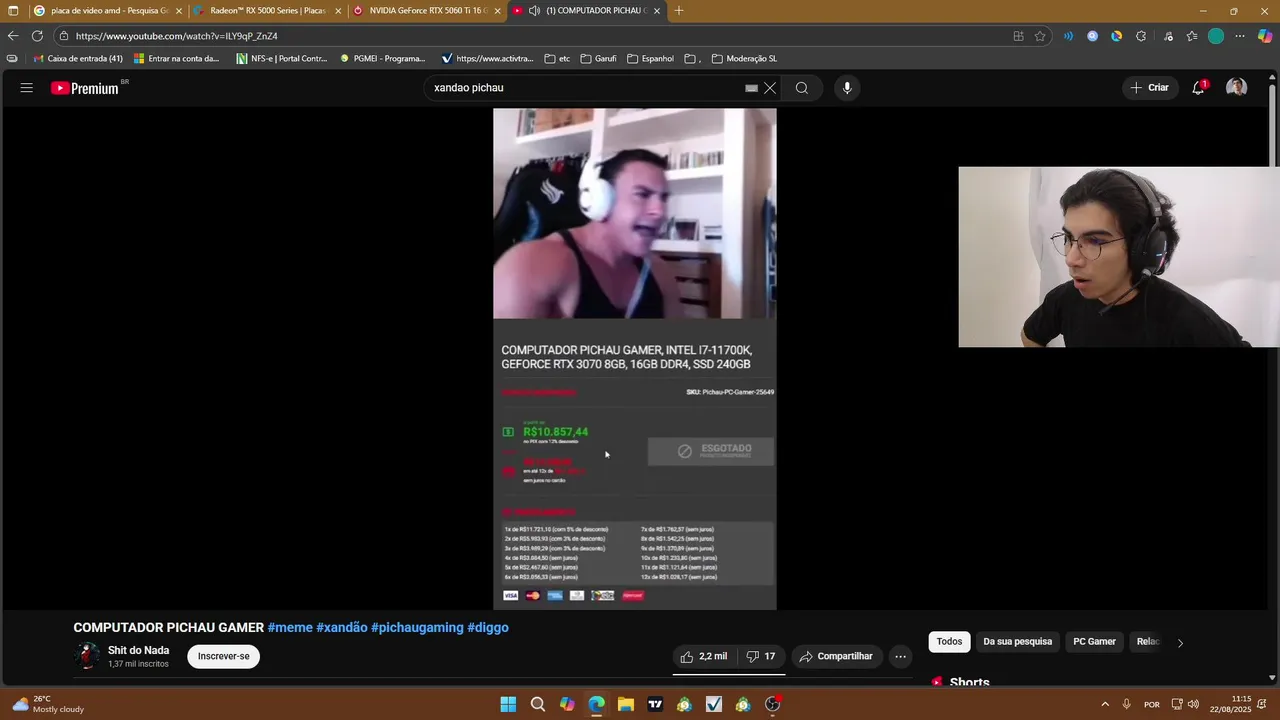Open File Explorer from the taskbar

(626, 704)
